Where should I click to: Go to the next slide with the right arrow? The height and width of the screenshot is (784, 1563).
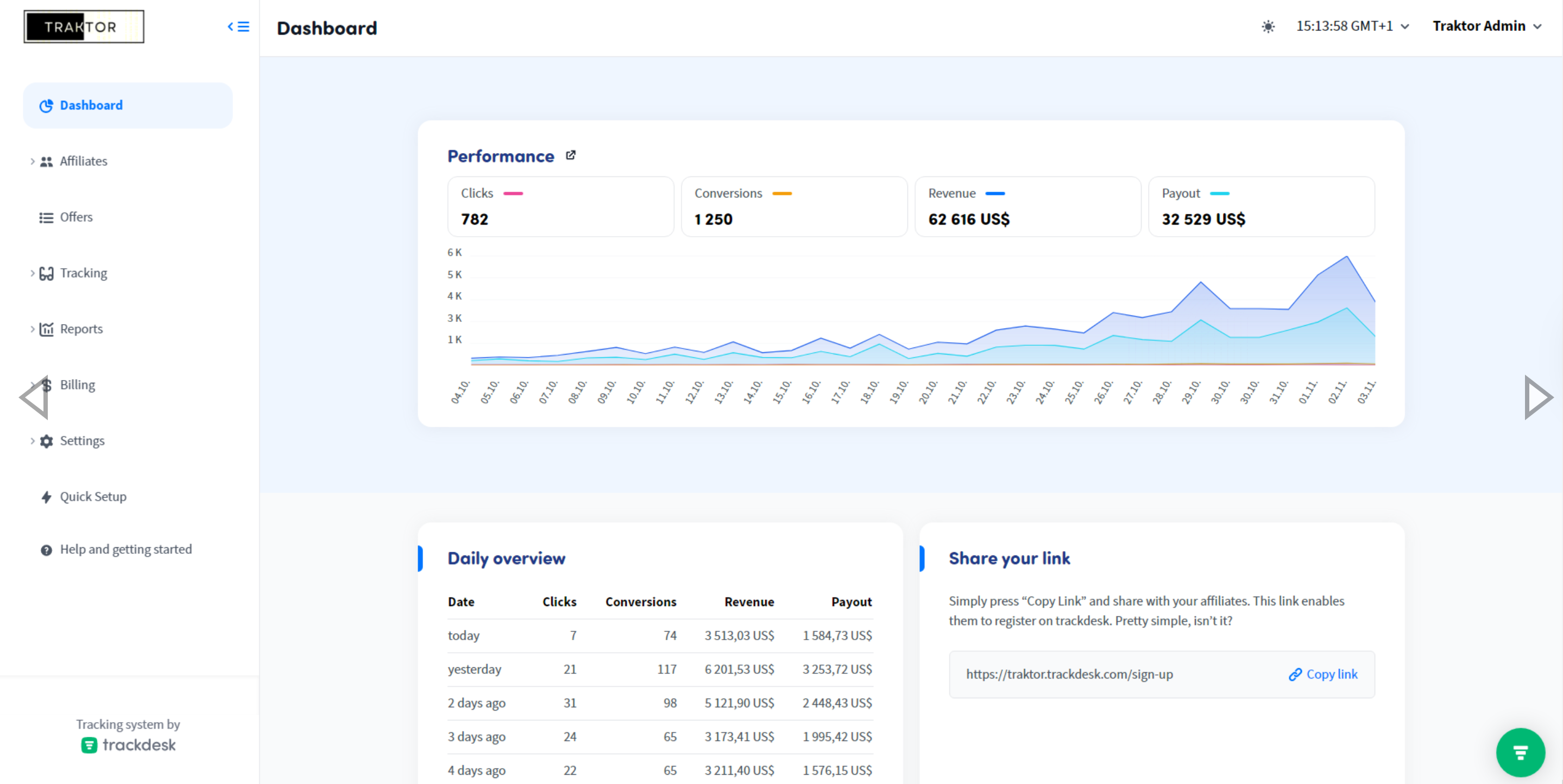tap(1537, 397)
